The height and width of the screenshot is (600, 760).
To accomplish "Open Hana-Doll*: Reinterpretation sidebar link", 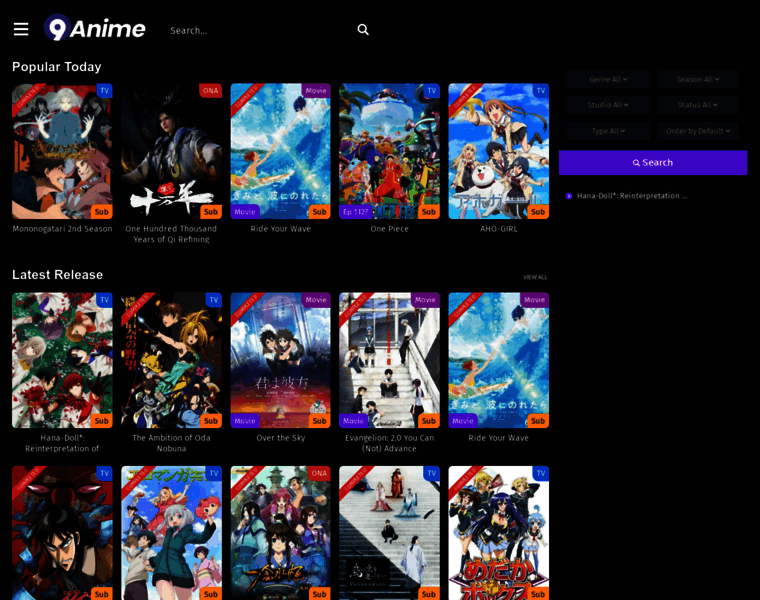I will (x=632, y=196).
